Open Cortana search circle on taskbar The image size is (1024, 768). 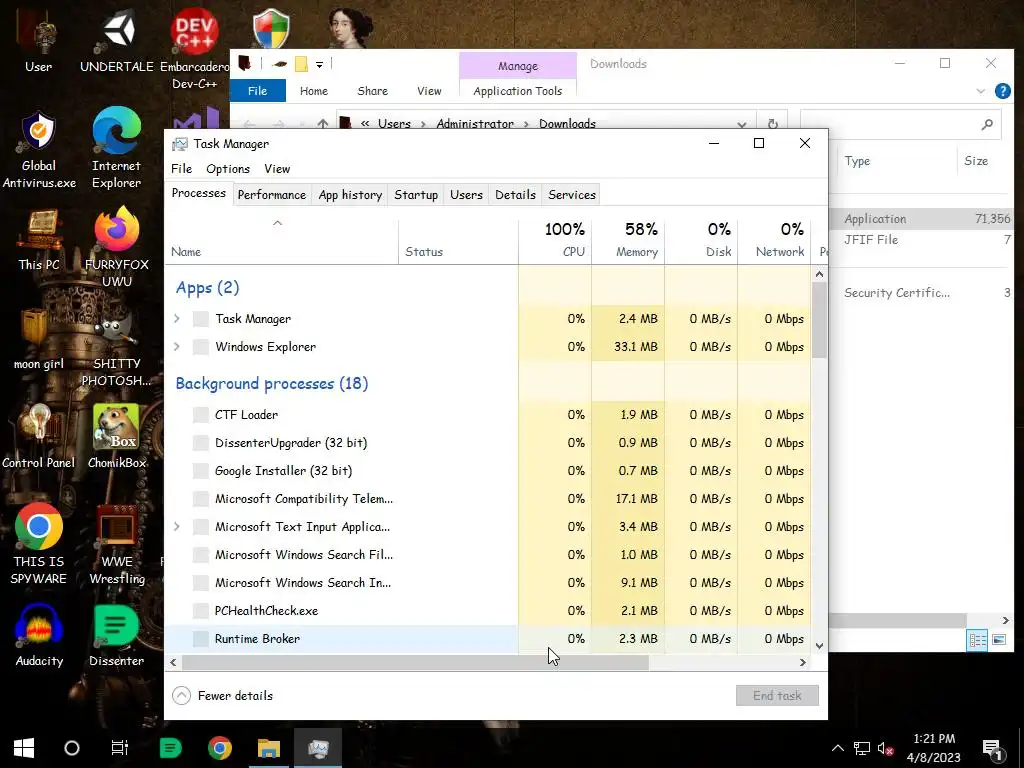click(72, 748)
